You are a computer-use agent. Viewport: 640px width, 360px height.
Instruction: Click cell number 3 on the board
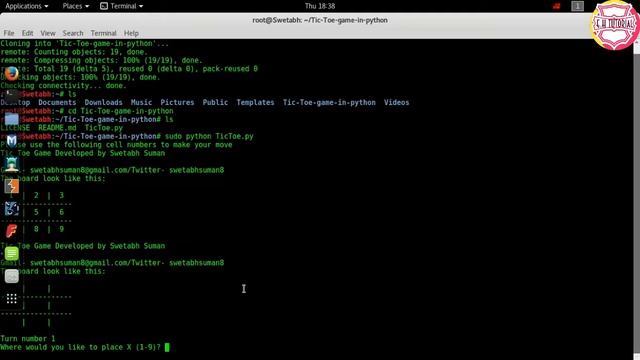pyautogui.click(x=62, y=196)
